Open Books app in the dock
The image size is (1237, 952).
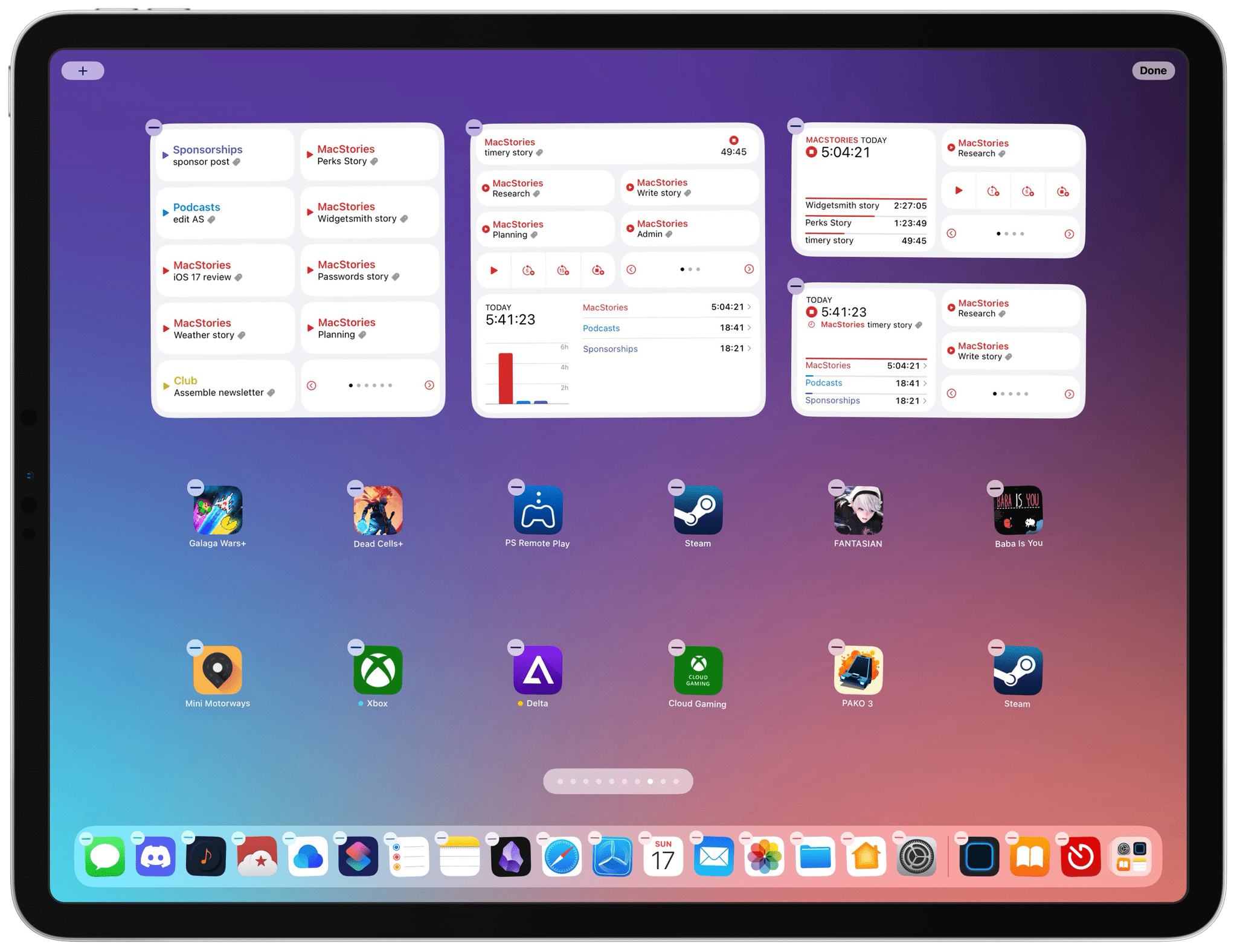coord(1030,857)
